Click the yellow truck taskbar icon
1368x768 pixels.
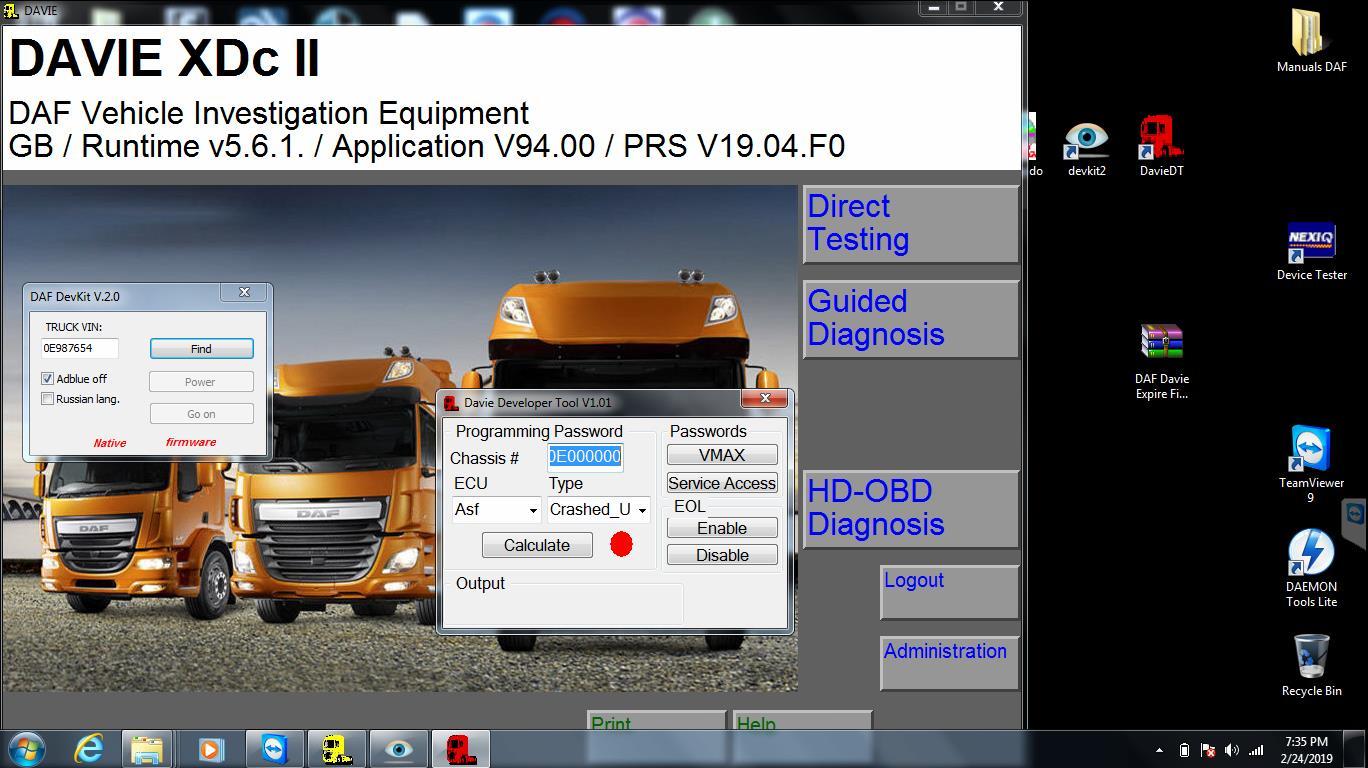tap(336, 749)
